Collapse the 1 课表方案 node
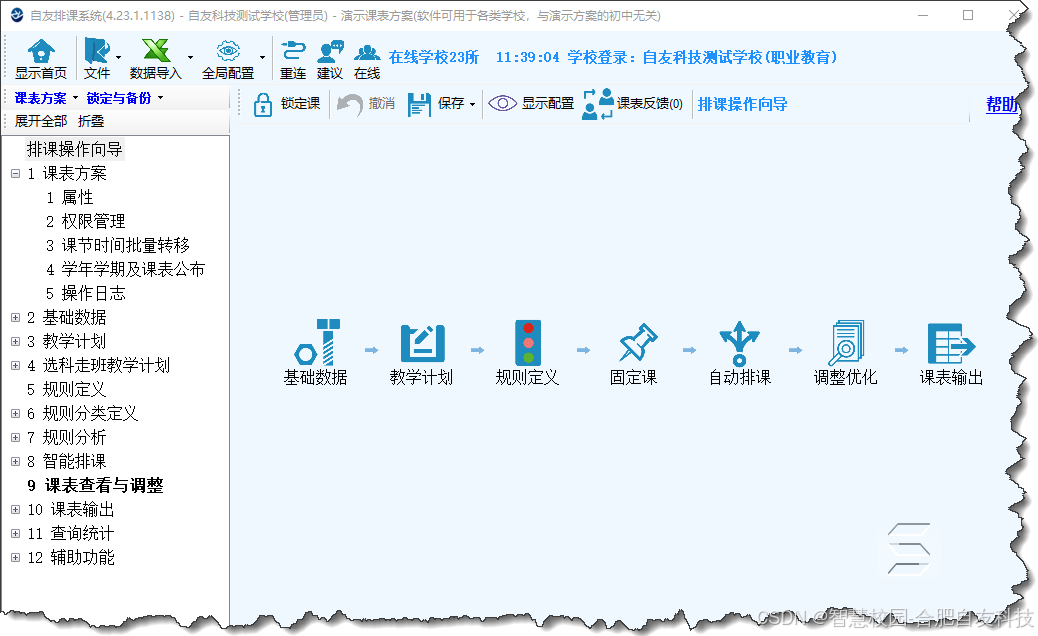Image resolution: width=1038 pixels, height=636 pixels. 15,173
